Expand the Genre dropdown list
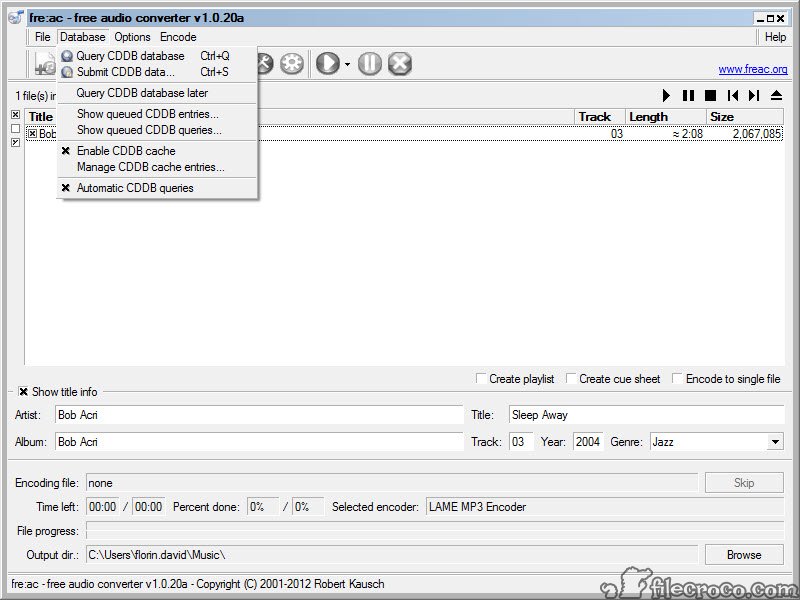 coord(775,442)
